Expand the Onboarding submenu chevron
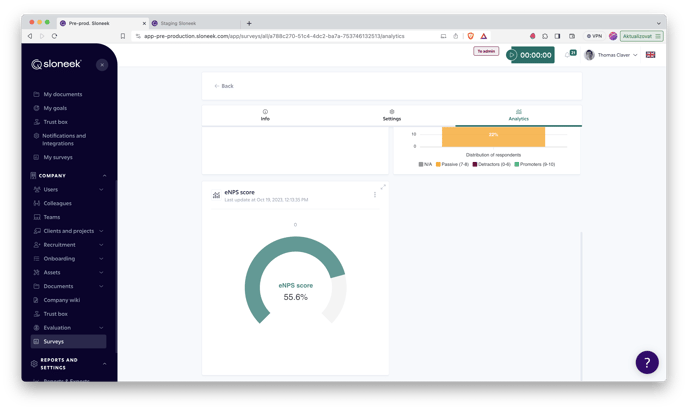The width and height of the screenshot is (688, 410). (x=101, y=259)
